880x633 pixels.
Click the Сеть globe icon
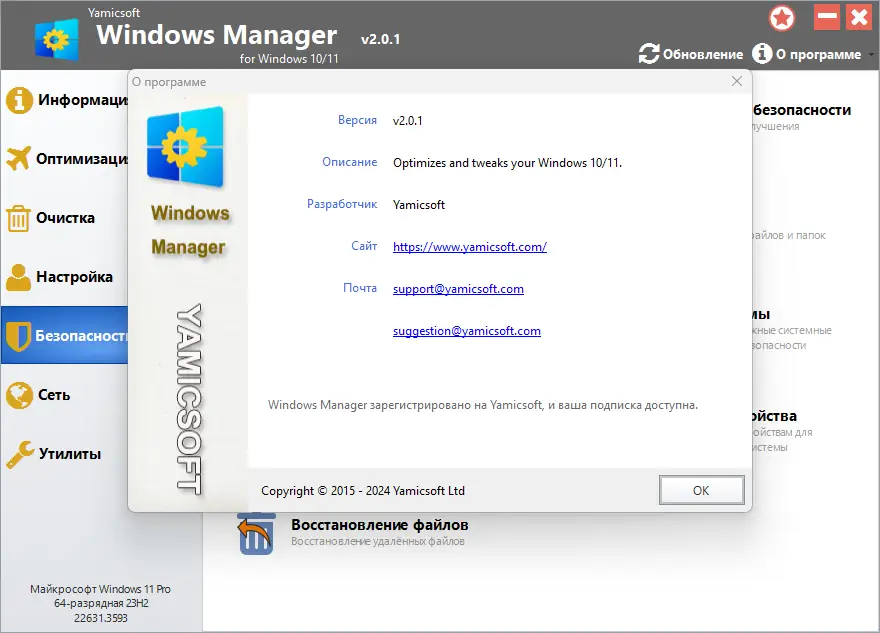point(19,395)
